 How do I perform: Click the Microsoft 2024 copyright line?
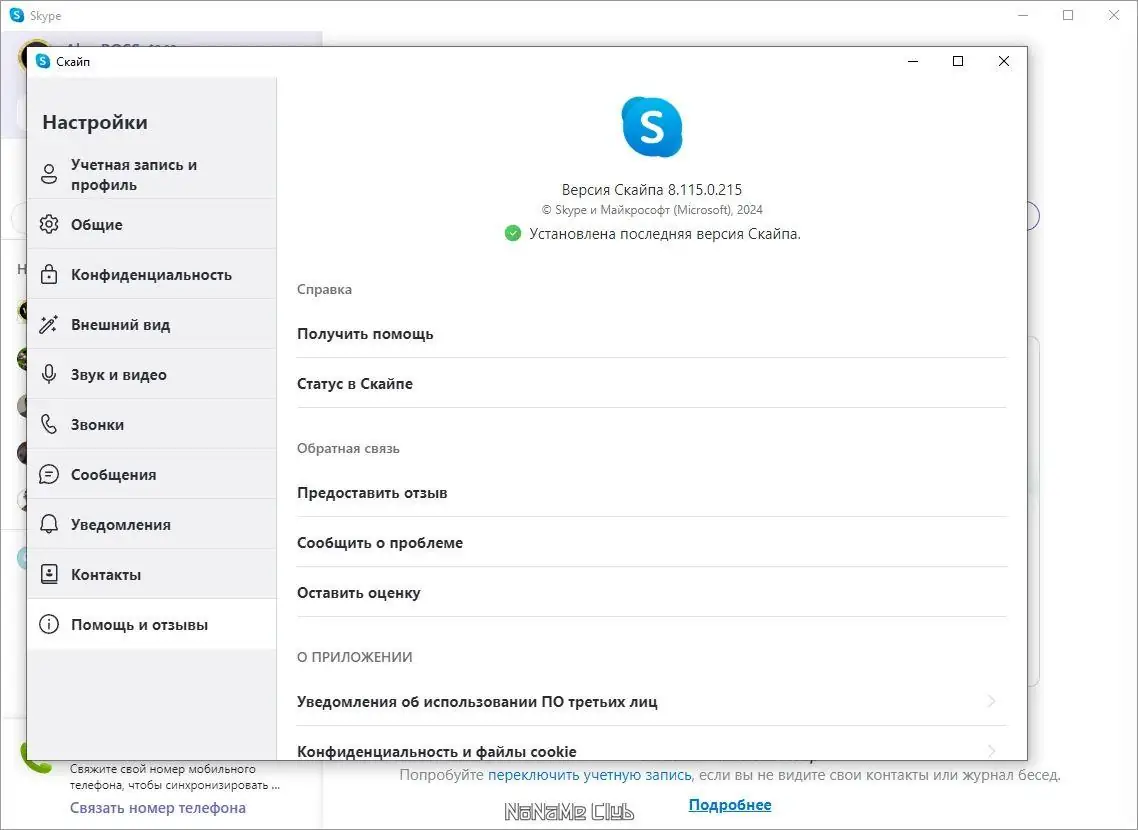(x=652, y=210)
